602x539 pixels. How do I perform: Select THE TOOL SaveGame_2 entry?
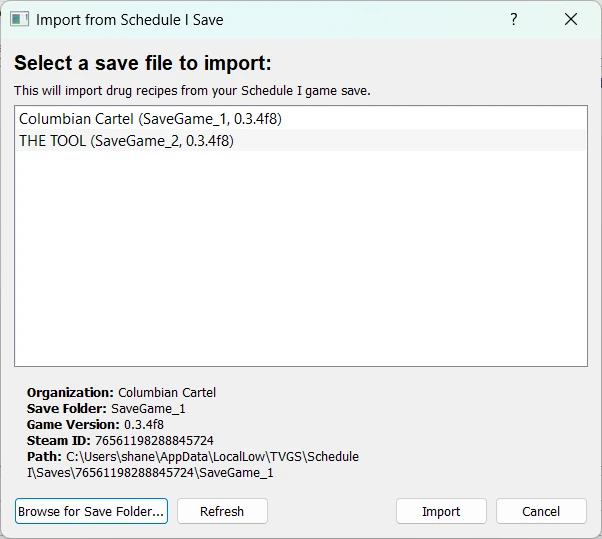pyautogui.click(x=301, y=141)
